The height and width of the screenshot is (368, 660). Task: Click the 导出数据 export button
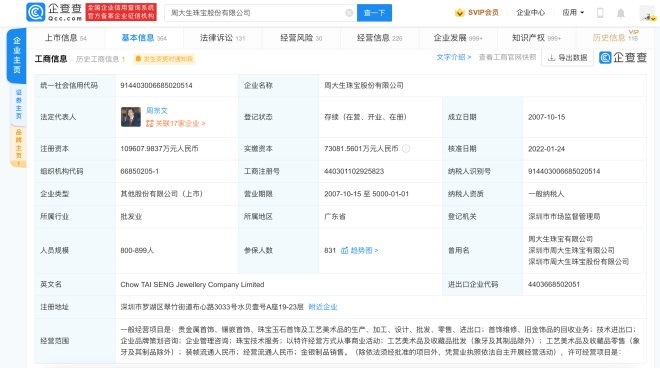pyautogui.click(x=567, y=58)
